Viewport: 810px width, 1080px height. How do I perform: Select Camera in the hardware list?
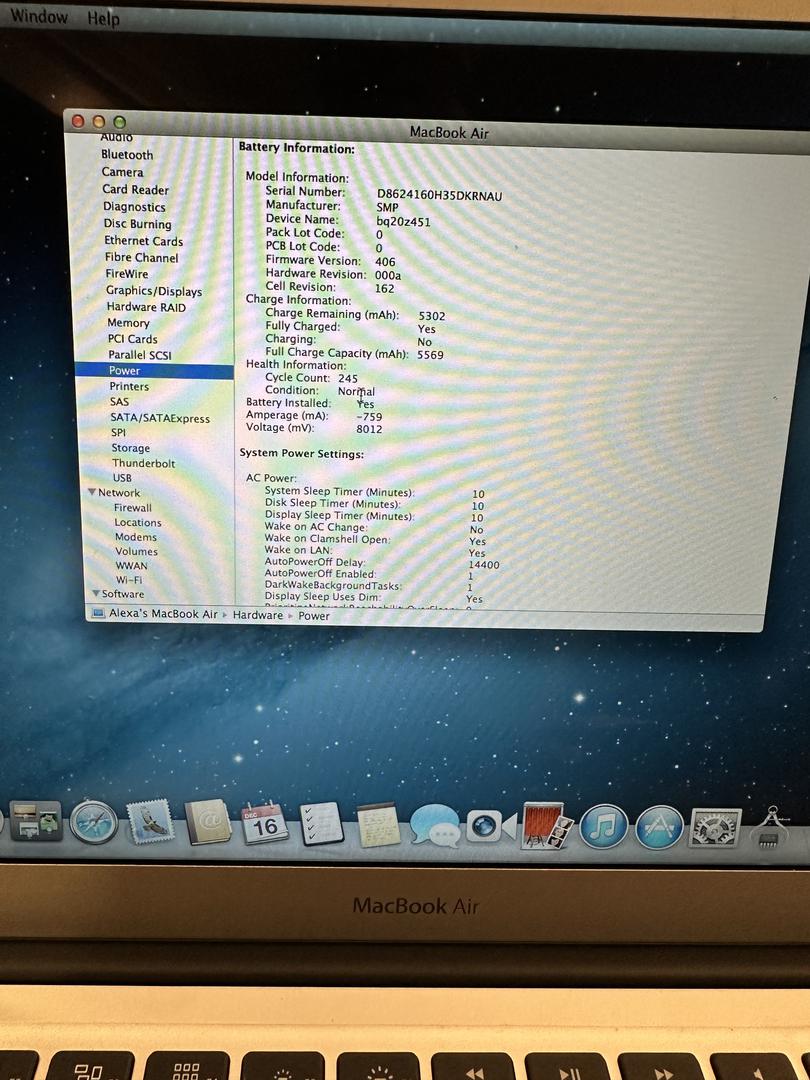tap(123, 172)
